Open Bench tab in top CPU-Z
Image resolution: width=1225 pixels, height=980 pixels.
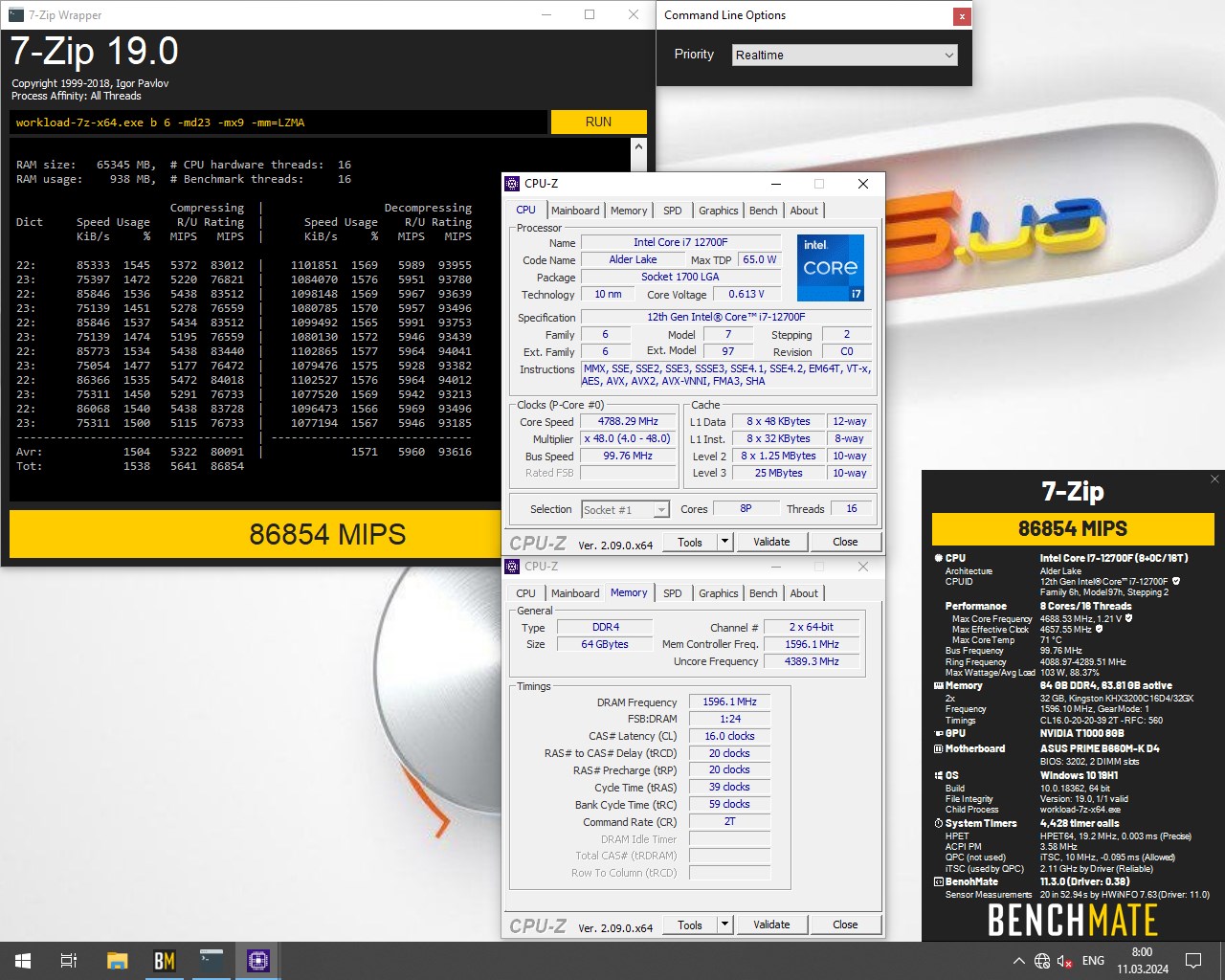point(764,211)
